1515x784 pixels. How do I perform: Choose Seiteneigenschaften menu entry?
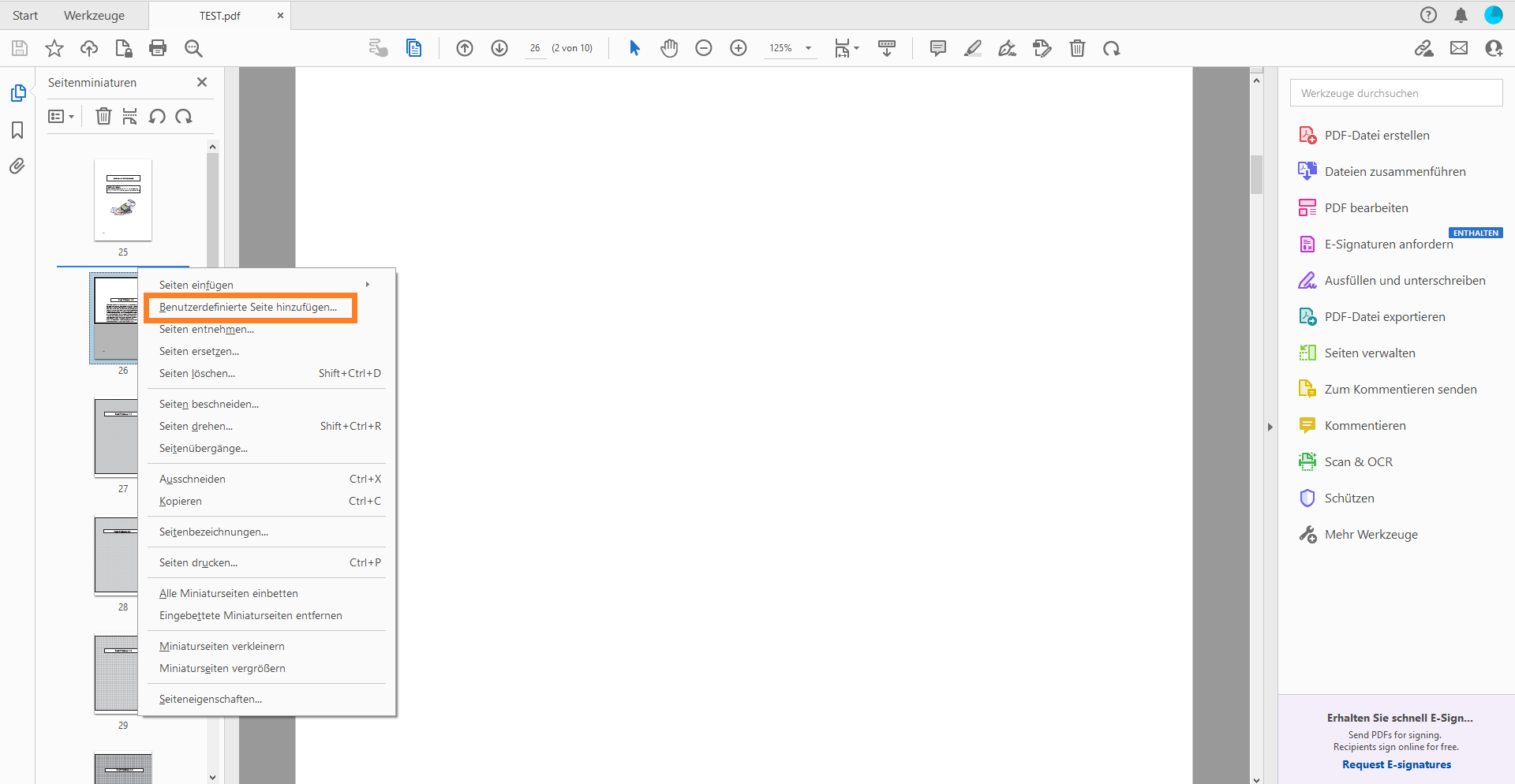pos(211,699)
